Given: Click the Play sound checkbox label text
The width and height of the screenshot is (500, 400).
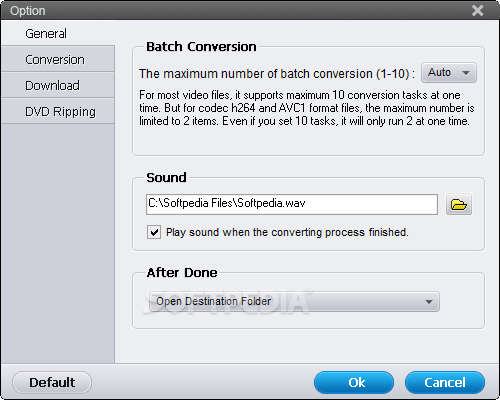Looking at the screenshot, I should [287, 232].
